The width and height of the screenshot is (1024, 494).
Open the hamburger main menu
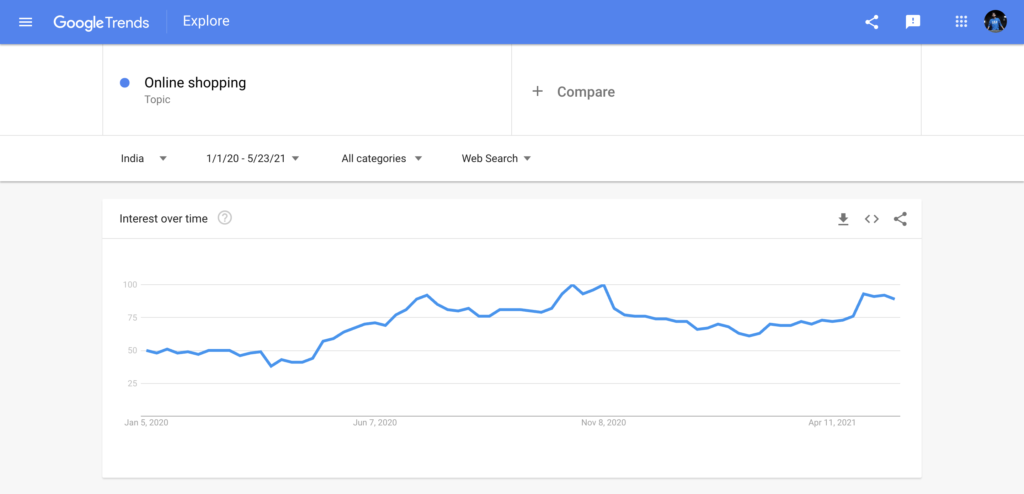pos(25,22)
